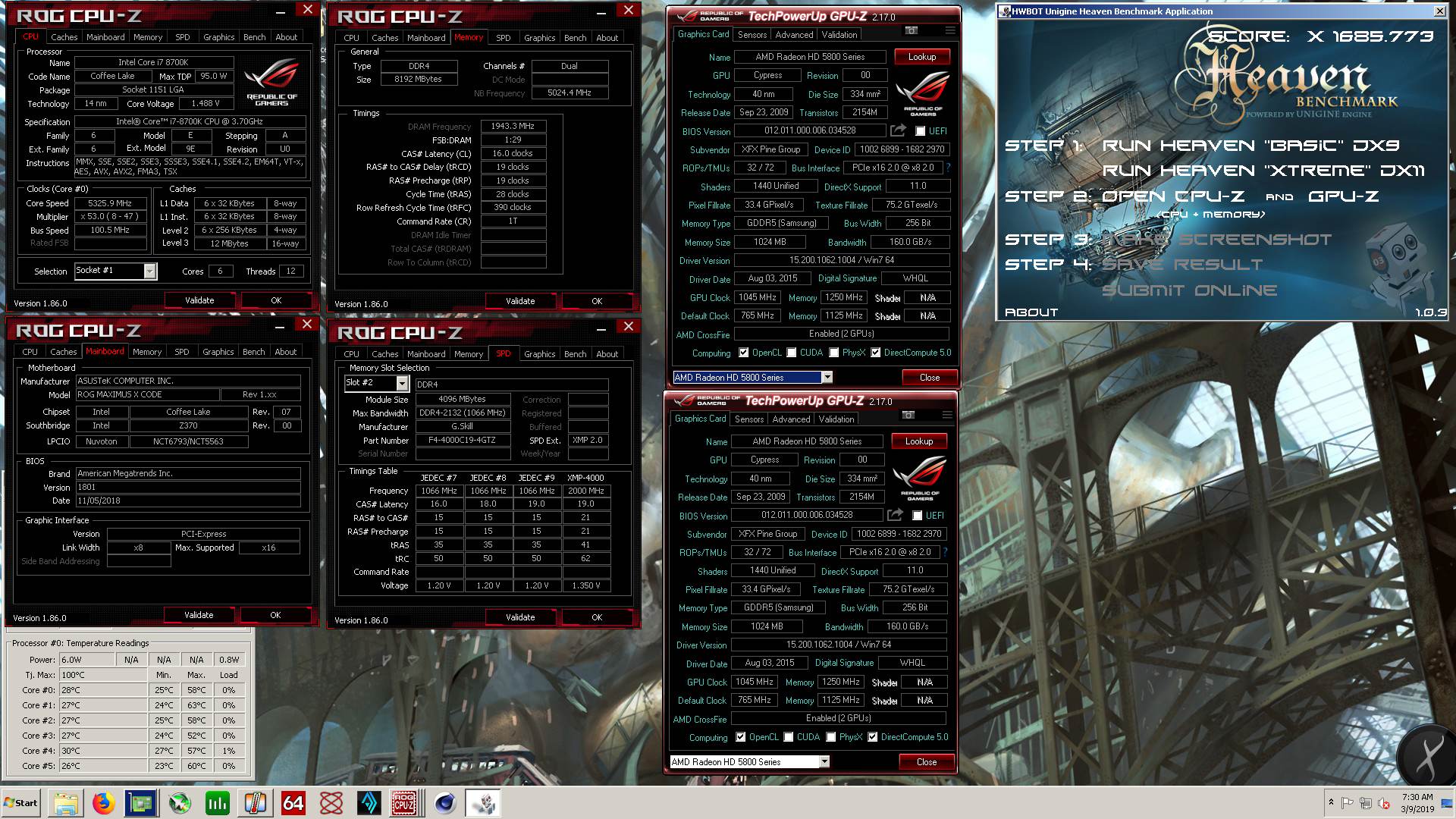Open Advanced tab in lower GPU-Z window
1456x819 pixels.
[x=791, y=419]
